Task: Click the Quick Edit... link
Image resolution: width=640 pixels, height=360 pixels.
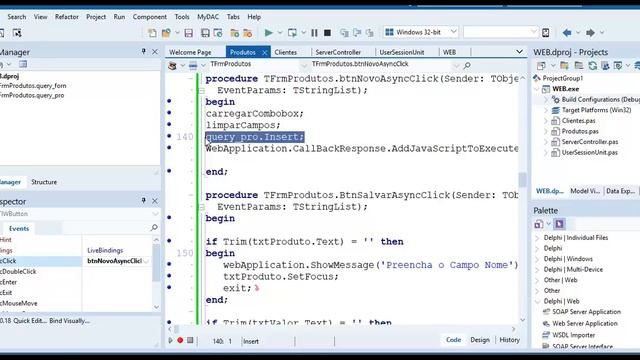Action: (x=30, y=321)
